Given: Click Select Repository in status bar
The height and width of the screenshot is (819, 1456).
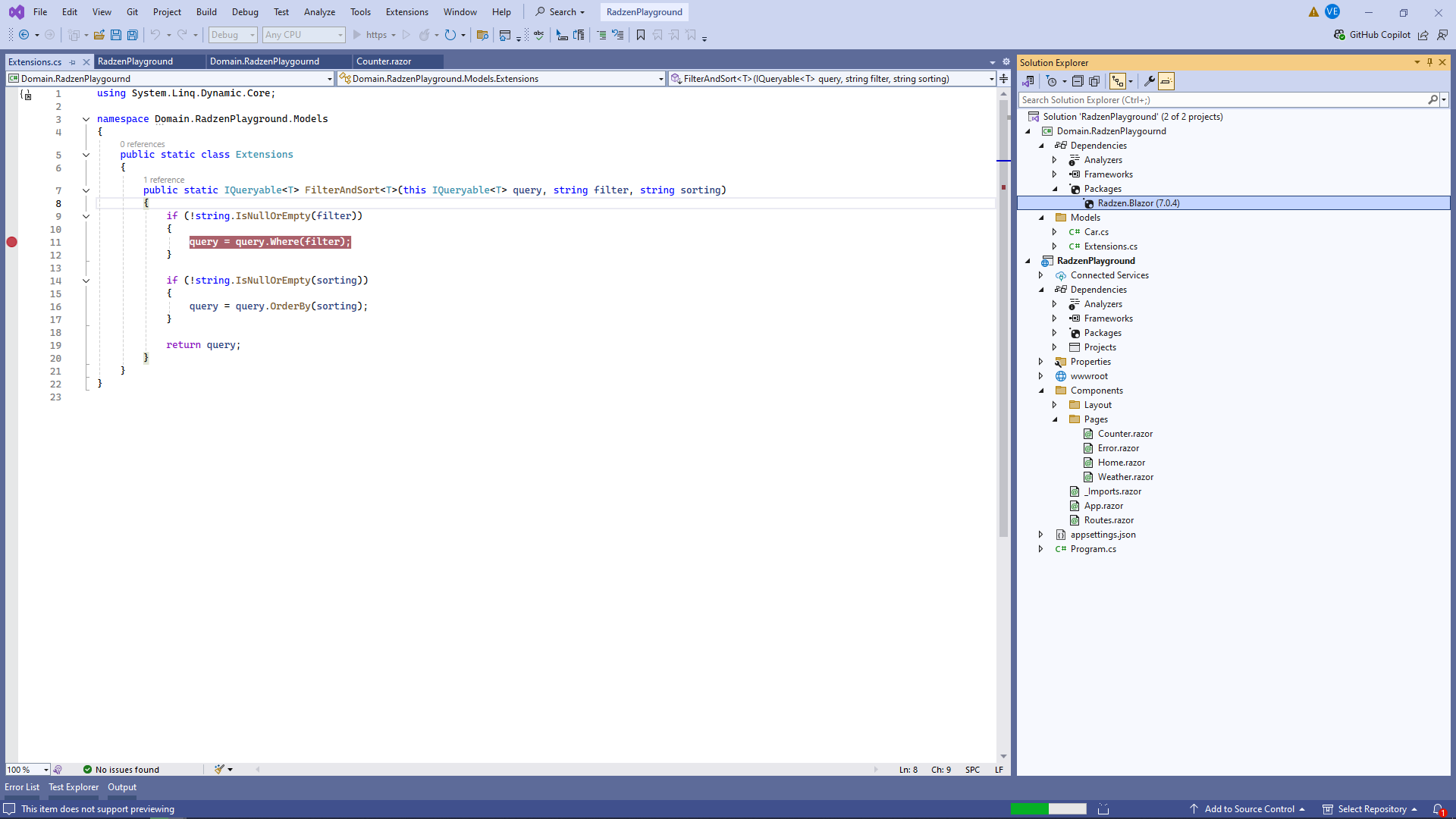Looking at the screenshot, I should click(1370, 809).
